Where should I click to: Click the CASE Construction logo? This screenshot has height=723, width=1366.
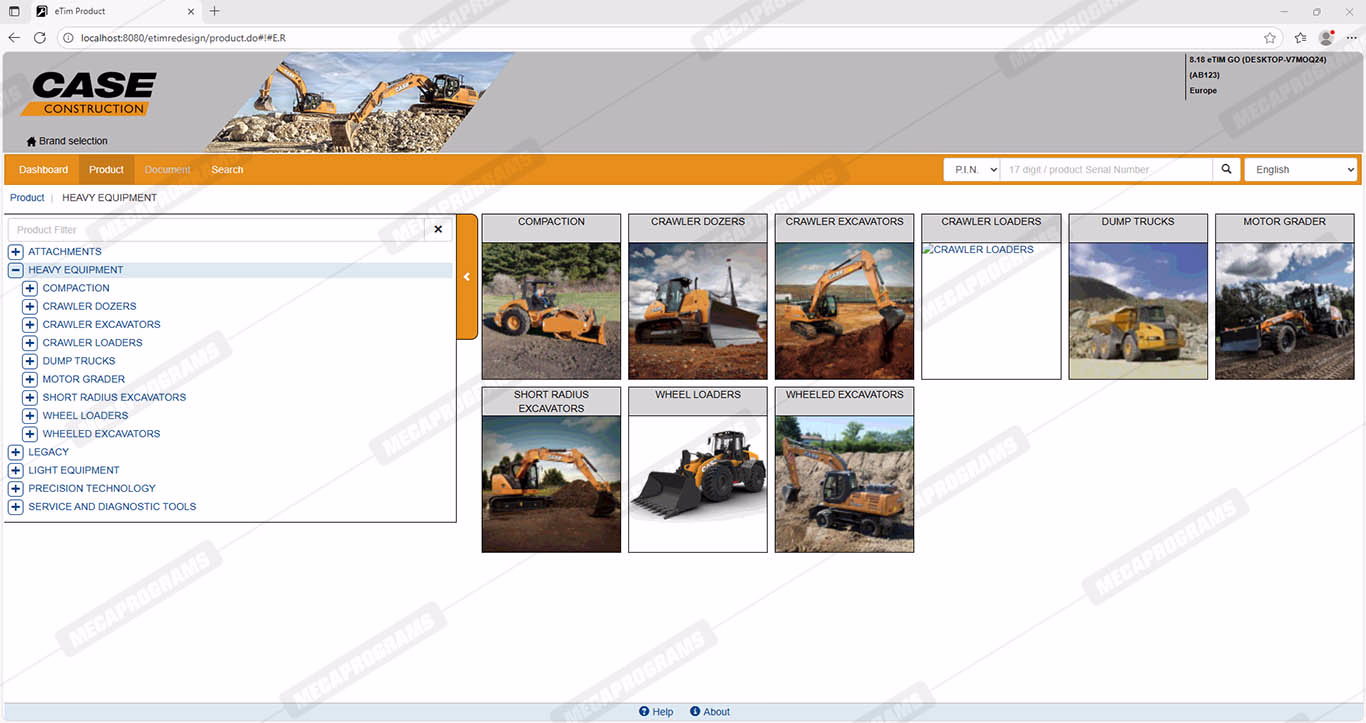[x=94, y=94]
